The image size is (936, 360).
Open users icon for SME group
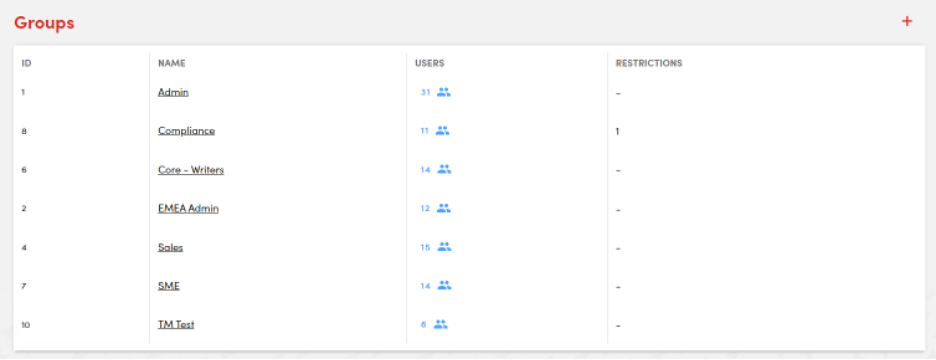pos(444,286)
